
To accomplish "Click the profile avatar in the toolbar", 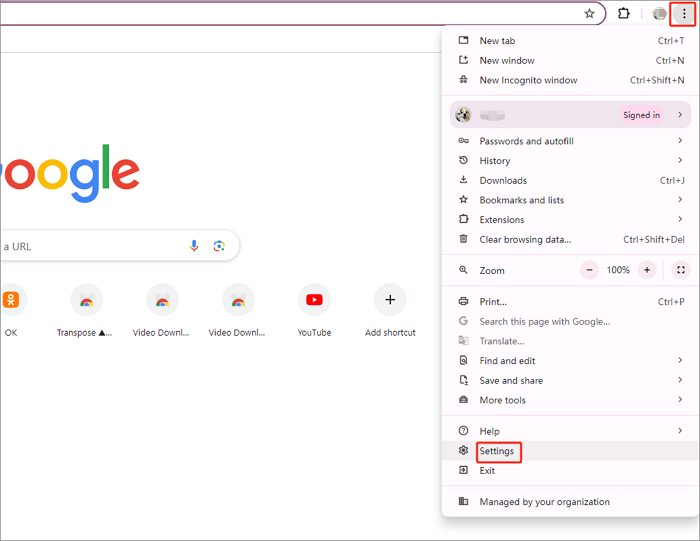I will pos(659,14).
